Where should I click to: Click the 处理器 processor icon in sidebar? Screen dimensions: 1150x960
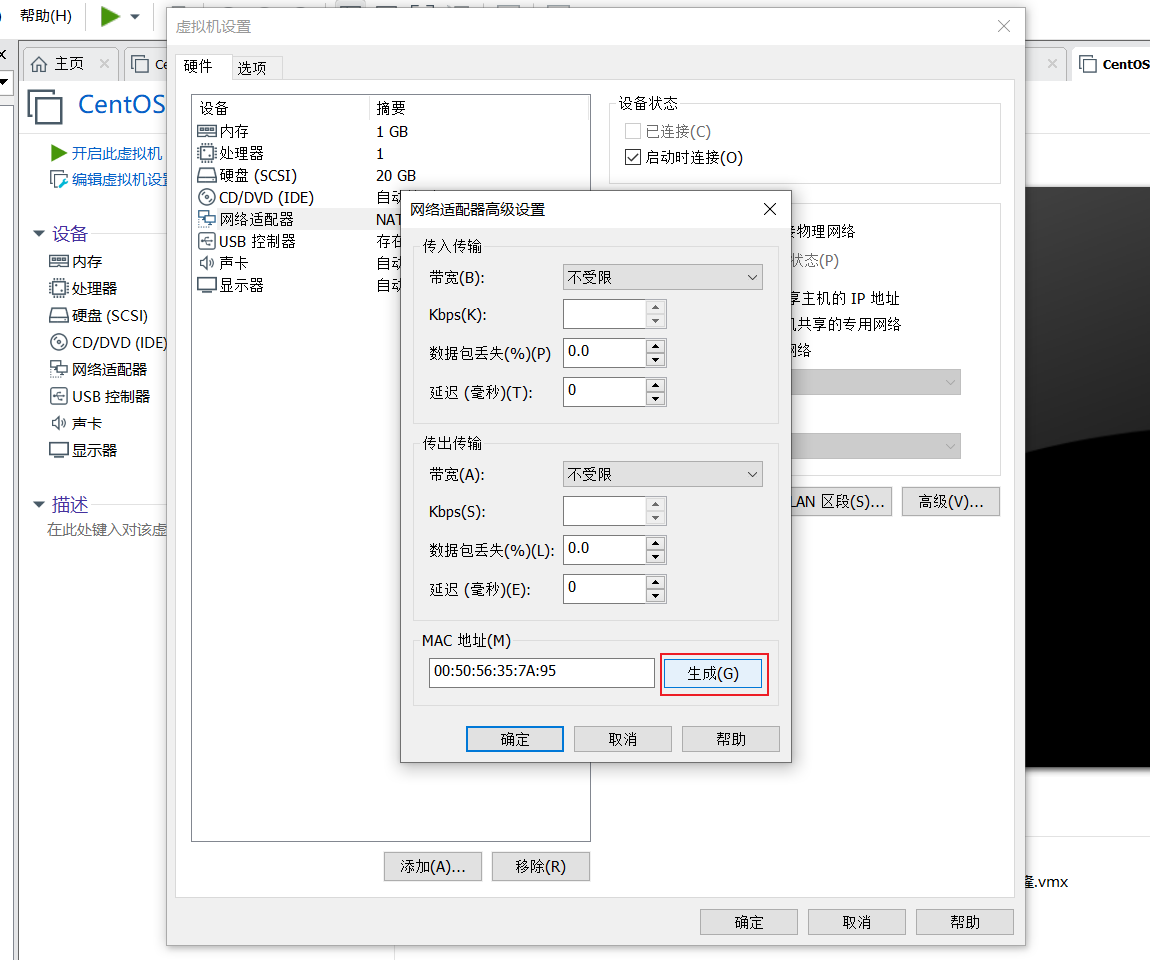coord(59,288)
